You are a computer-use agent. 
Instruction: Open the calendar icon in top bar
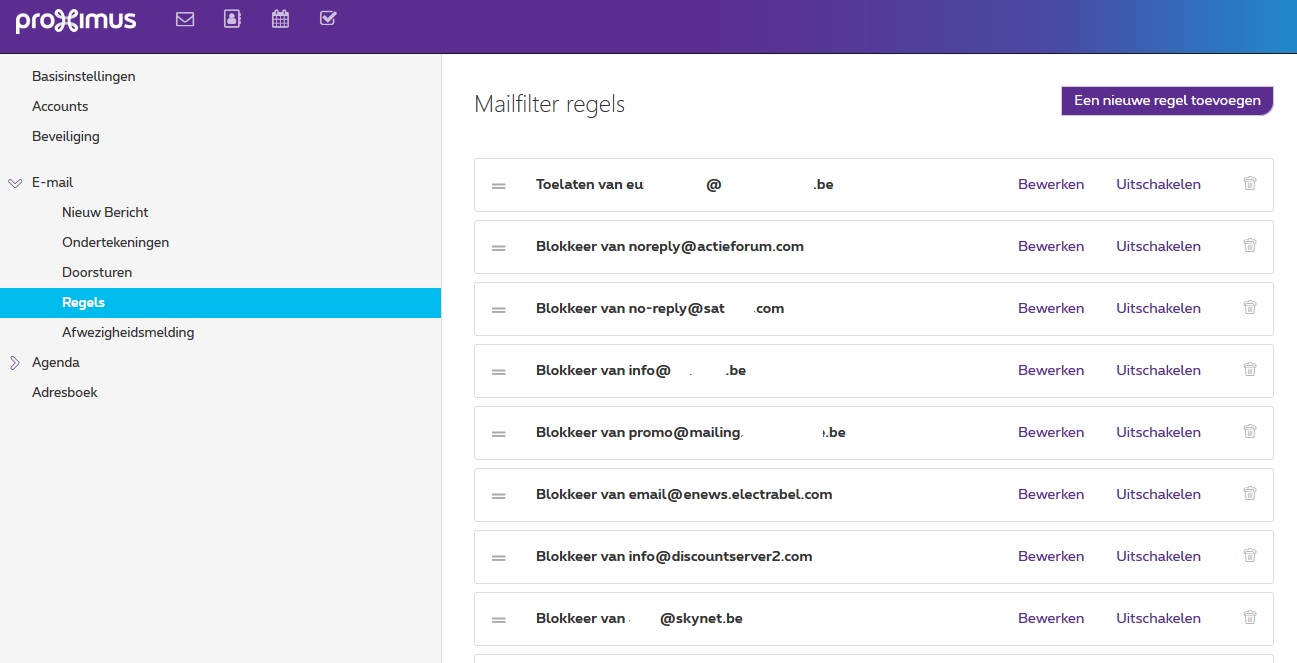[280, 19]
